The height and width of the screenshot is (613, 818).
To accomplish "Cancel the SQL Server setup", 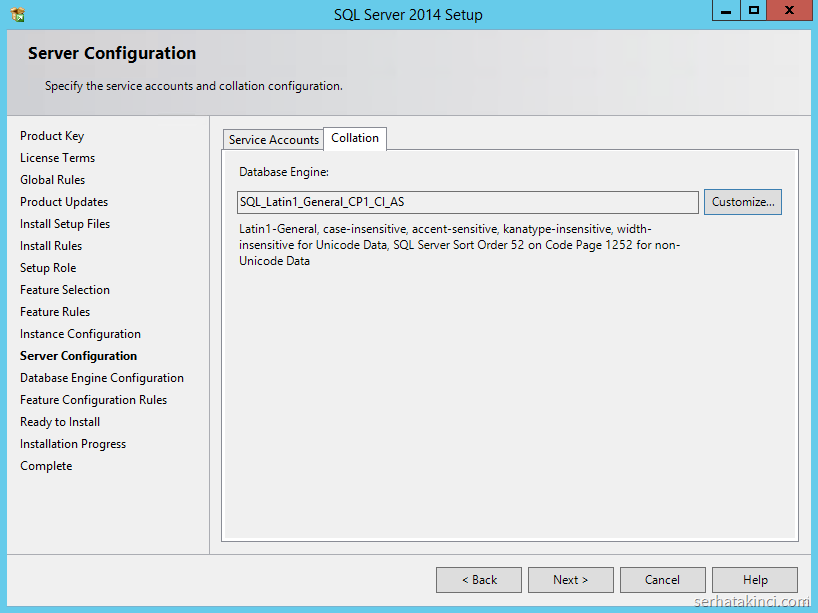I will click(x=662, y=580).
